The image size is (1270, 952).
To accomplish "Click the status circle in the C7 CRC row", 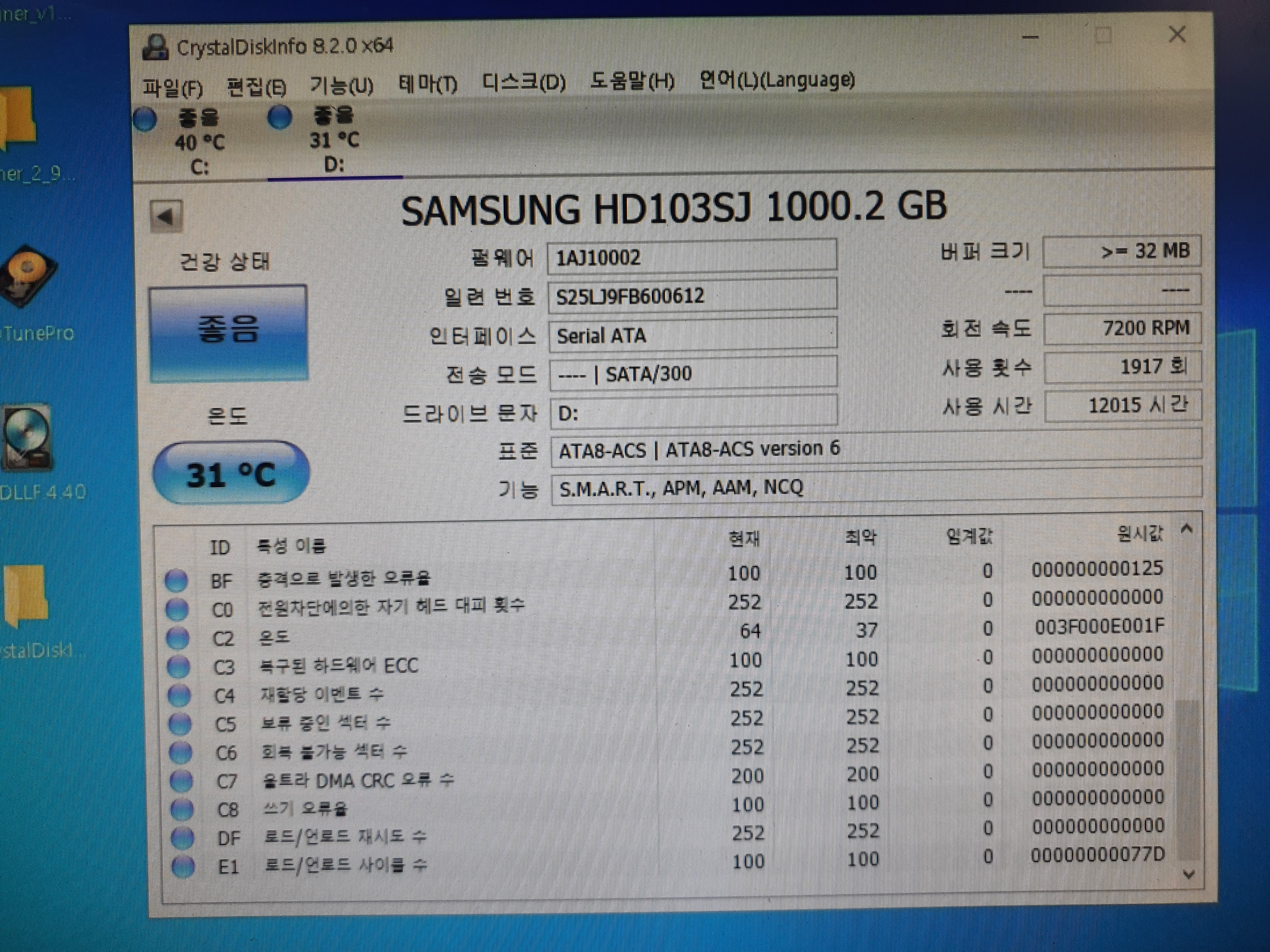I will pos(181,780).
